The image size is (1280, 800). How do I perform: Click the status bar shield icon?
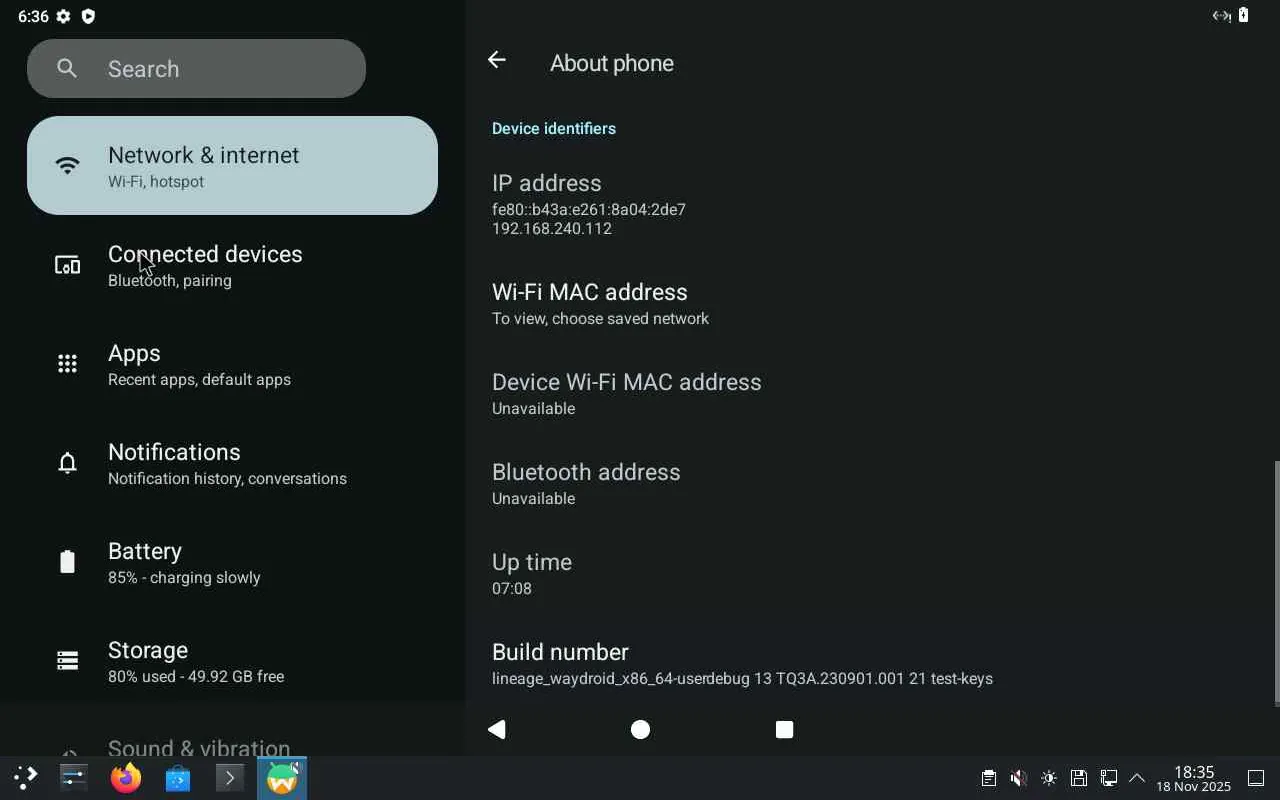point(88,16)
